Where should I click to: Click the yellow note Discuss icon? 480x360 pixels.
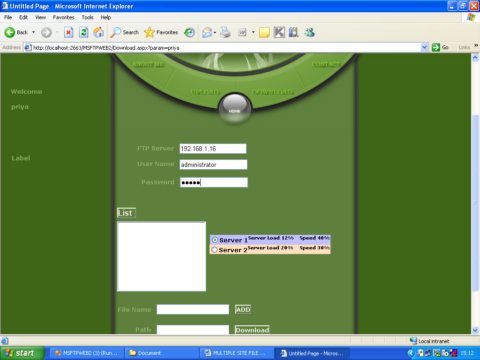click(264, 32)
